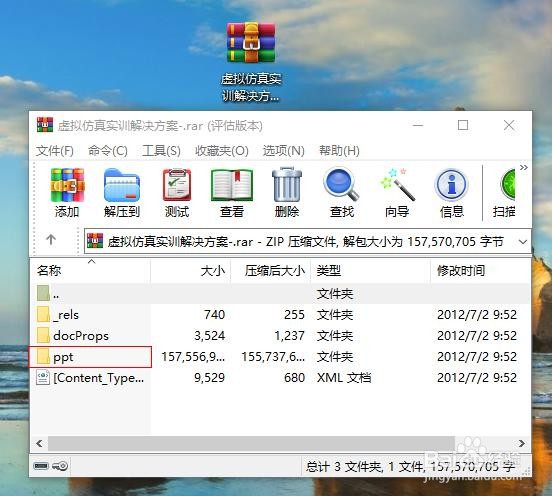Sort by Size (大小) column header

coord(190,270)
